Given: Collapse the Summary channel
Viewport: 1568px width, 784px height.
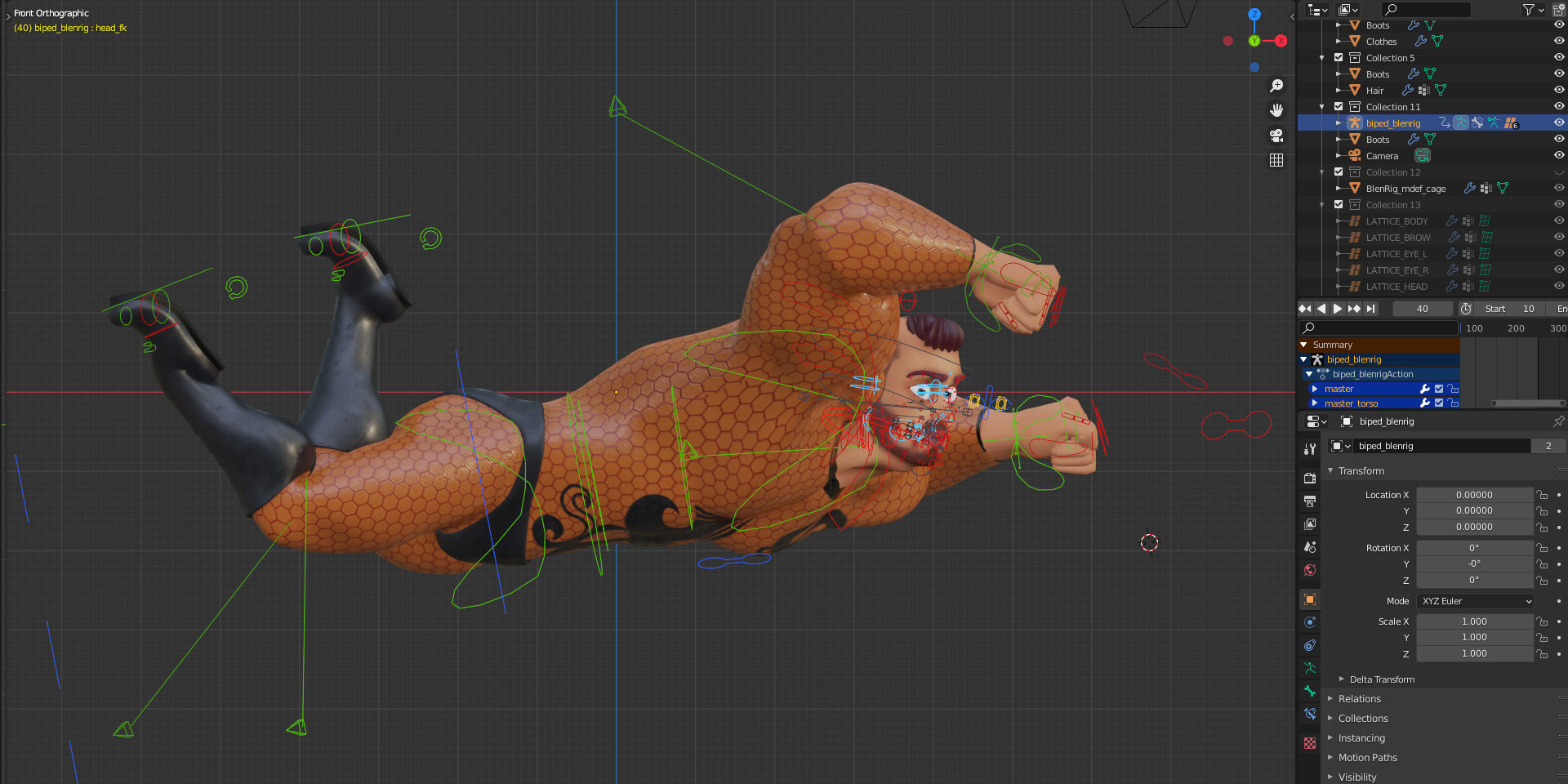Looking at the screenshot, I should coord(1304,345).
